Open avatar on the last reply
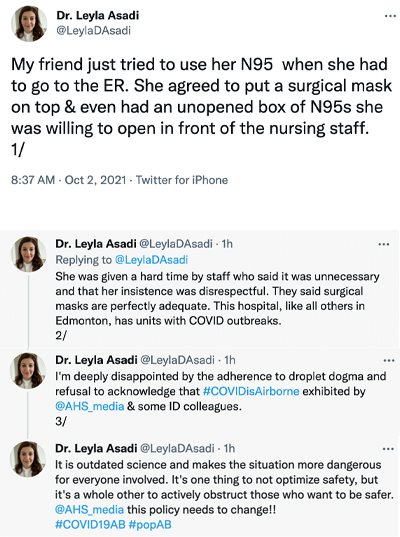The height and width of the screenshot is (537, 400). (x=28, y=459)
